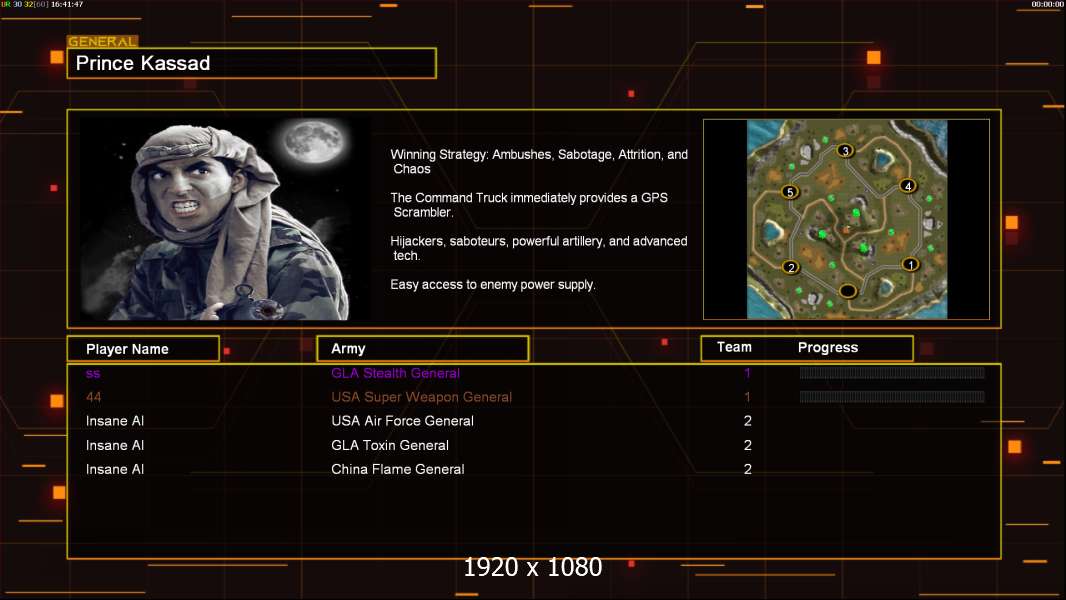The image size is (1066, 600).
Task: Click the moon in the general portrait
Action: point(313,141)
